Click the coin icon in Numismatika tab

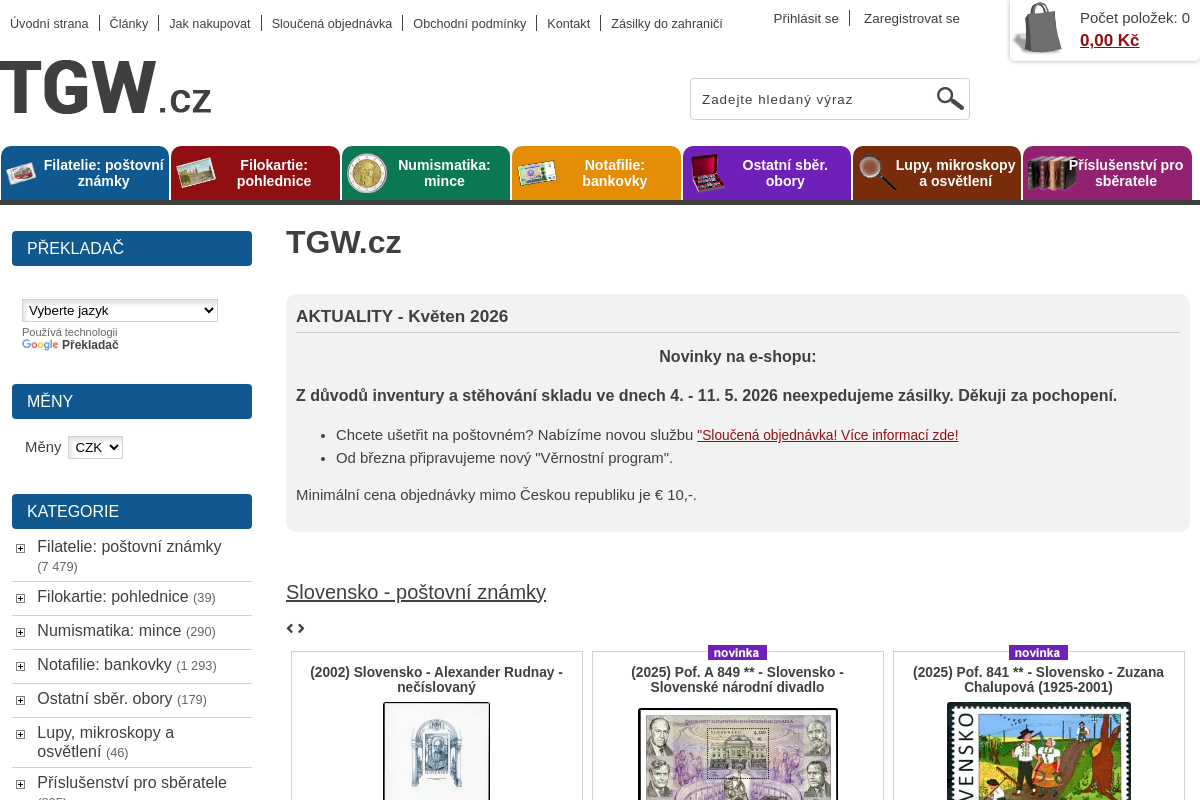point(367,173)
